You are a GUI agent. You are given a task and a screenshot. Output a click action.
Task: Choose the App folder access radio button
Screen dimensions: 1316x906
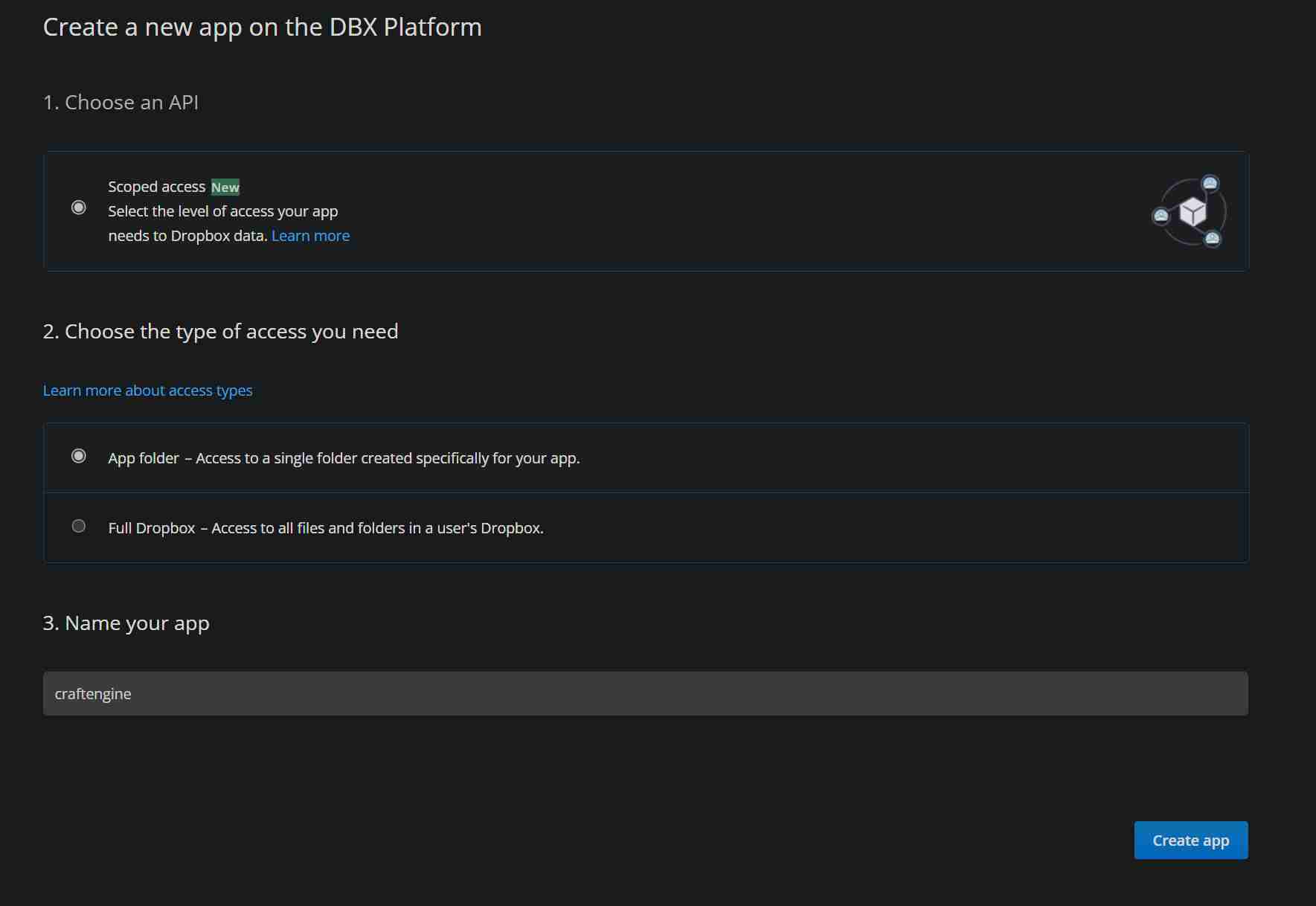(79, 456)
